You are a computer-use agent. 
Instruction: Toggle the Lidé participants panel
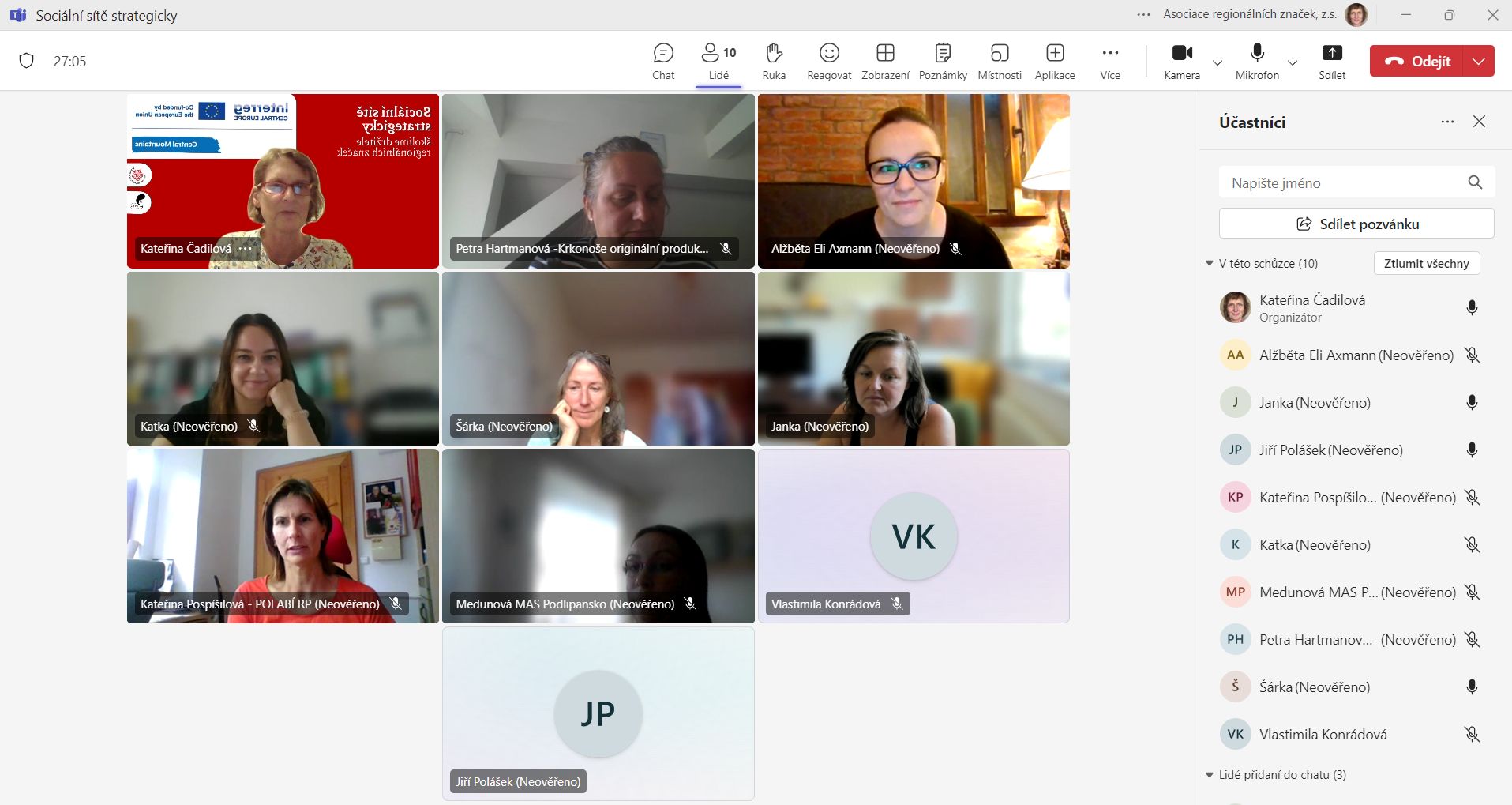(x=718, y=61)
